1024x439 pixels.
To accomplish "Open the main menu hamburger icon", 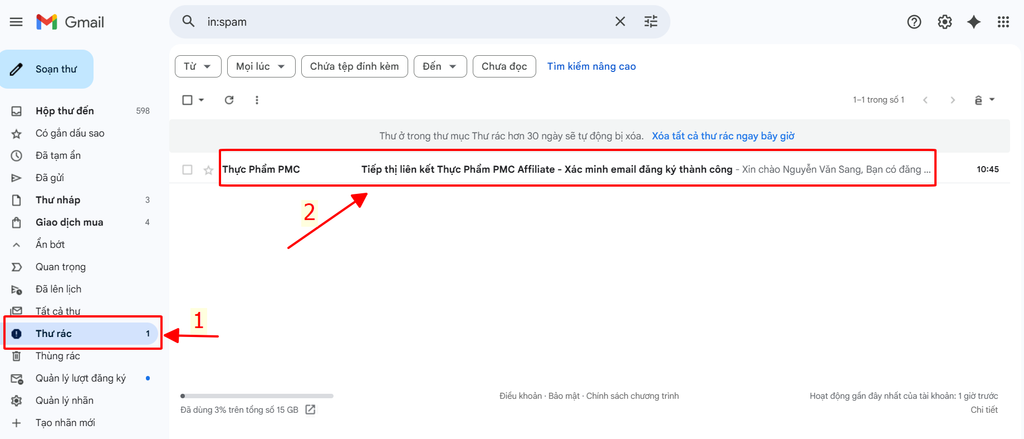I will (16, 22).
